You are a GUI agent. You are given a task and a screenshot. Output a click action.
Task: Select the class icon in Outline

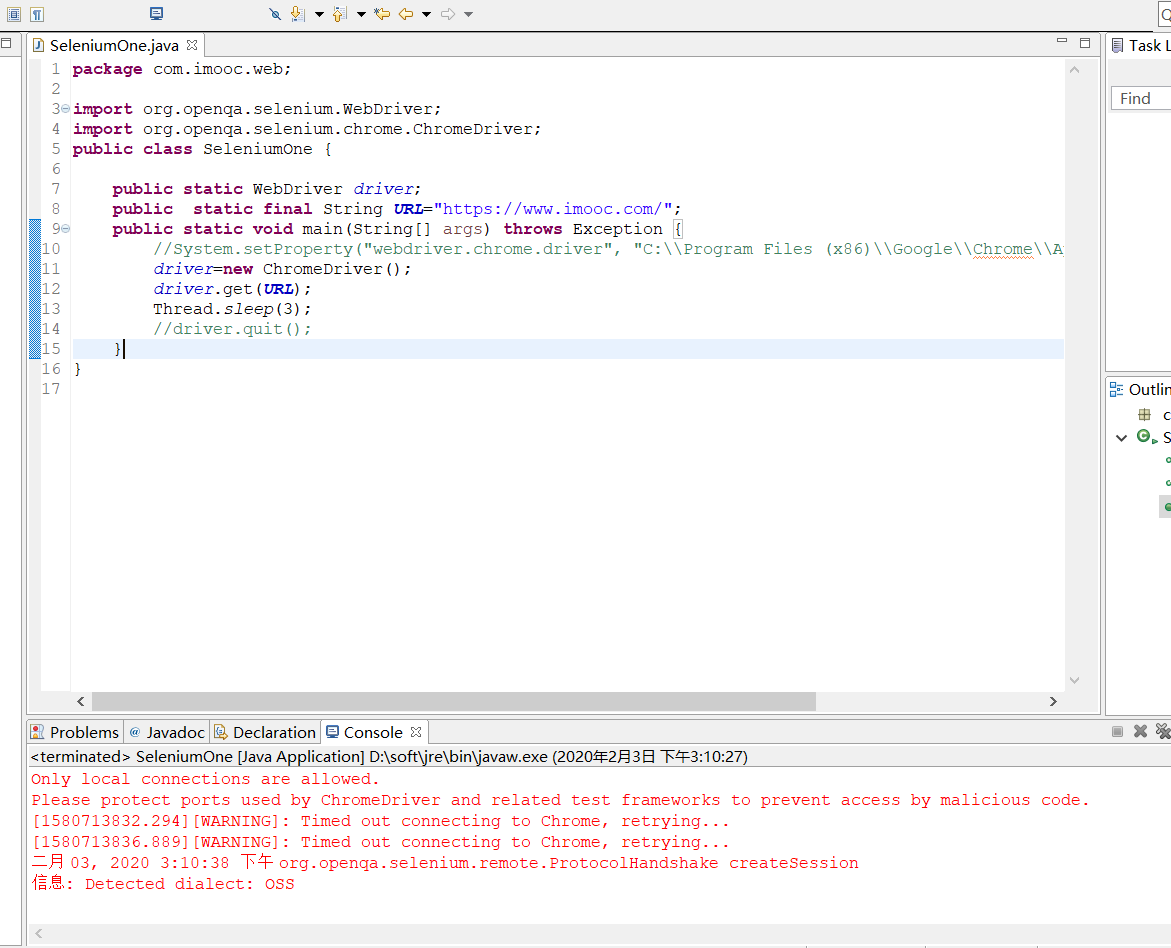(x=1144, y=437)
